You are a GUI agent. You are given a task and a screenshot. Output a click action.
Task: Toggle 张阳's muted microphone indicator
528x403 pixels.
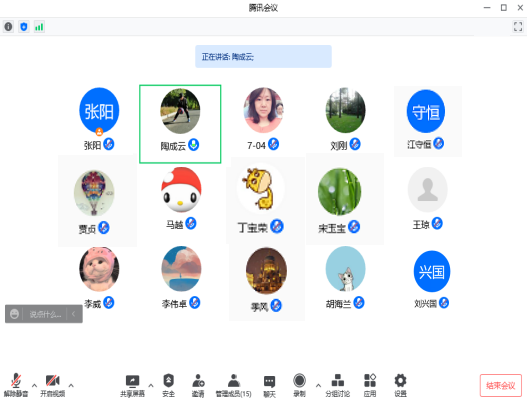coord(108,144)
